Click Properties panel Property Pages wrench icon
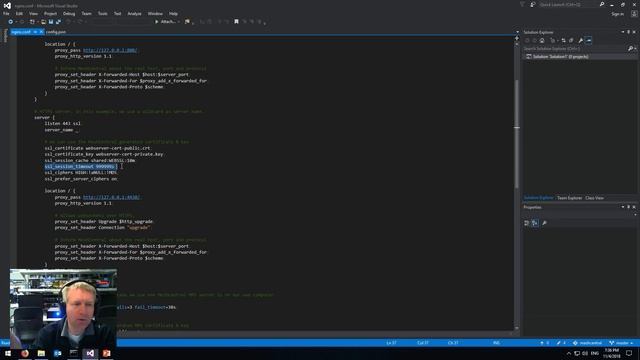The height and width of the screenshot is (360, 640). click(x=544, y=223)
